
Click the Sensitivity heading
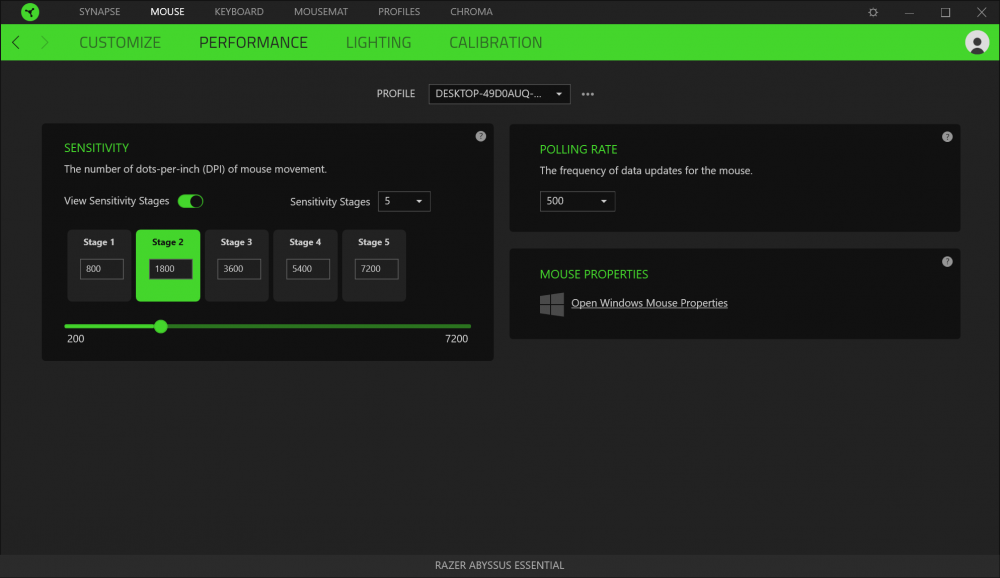pyautogui.click(x=96, y=148)
